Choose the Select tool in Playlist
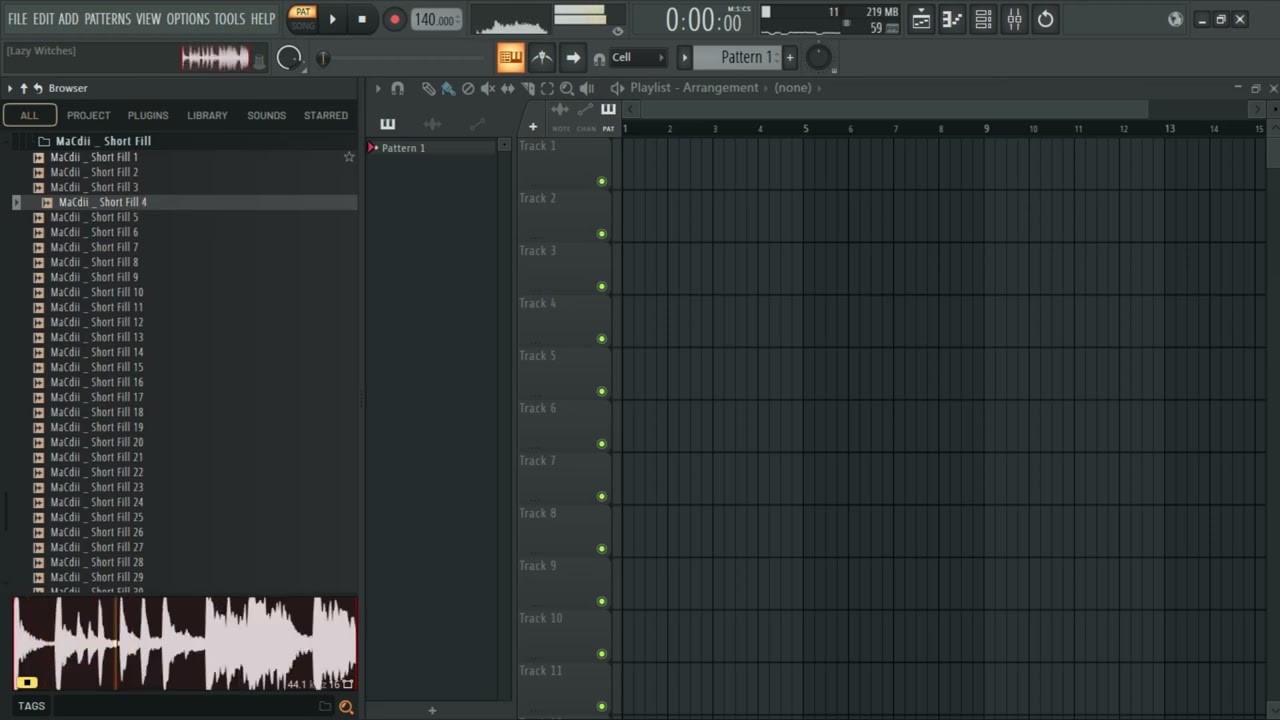The image size is (1280, 720). (547, 88)
